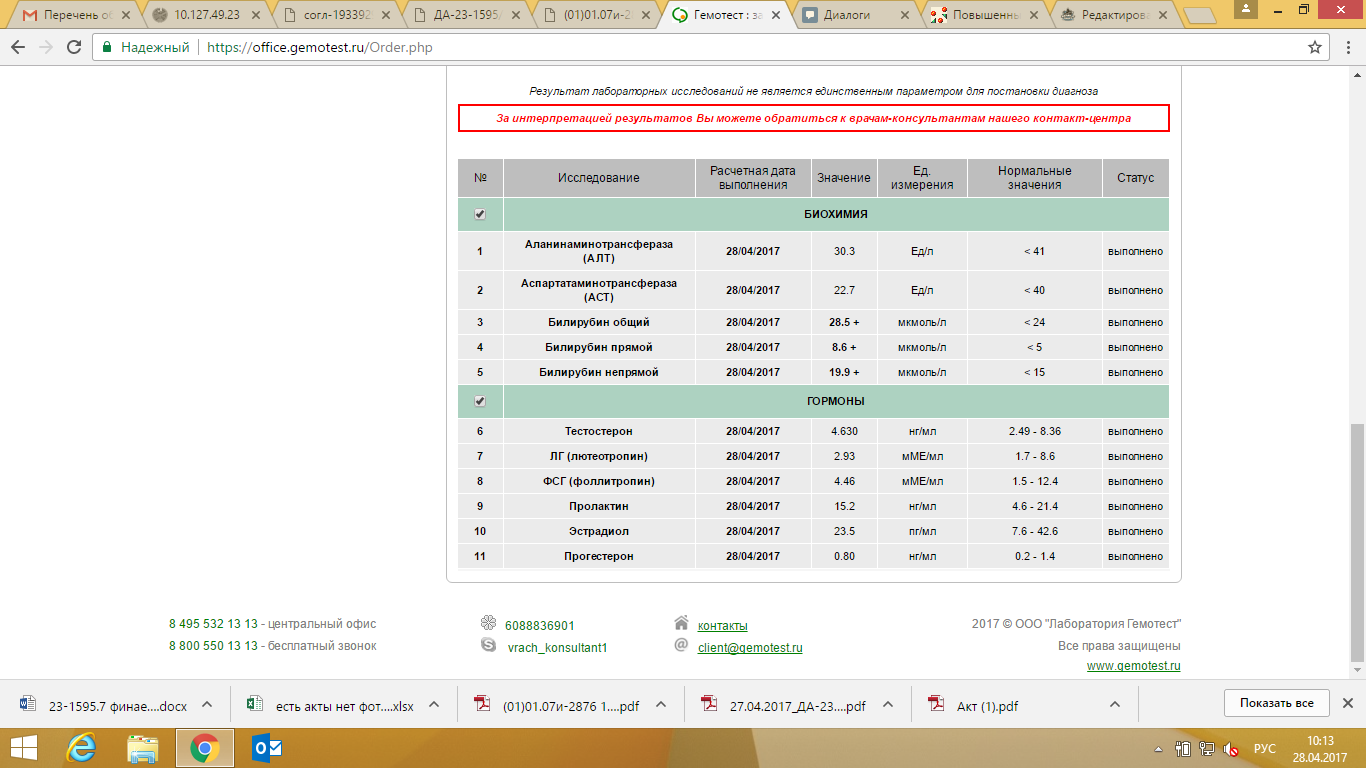Open Chrome from the Windows taskbar

205,748
